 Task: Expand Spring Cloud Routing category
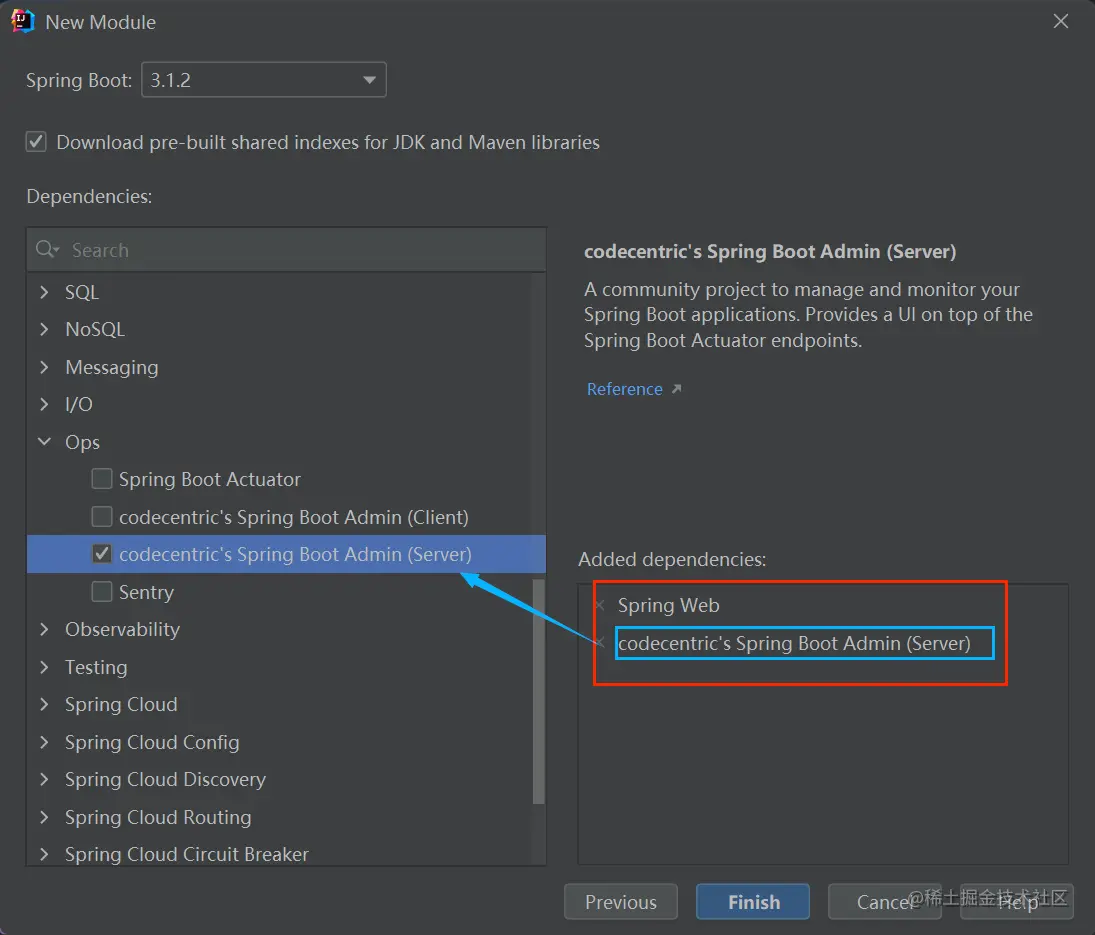click(45, 817)
